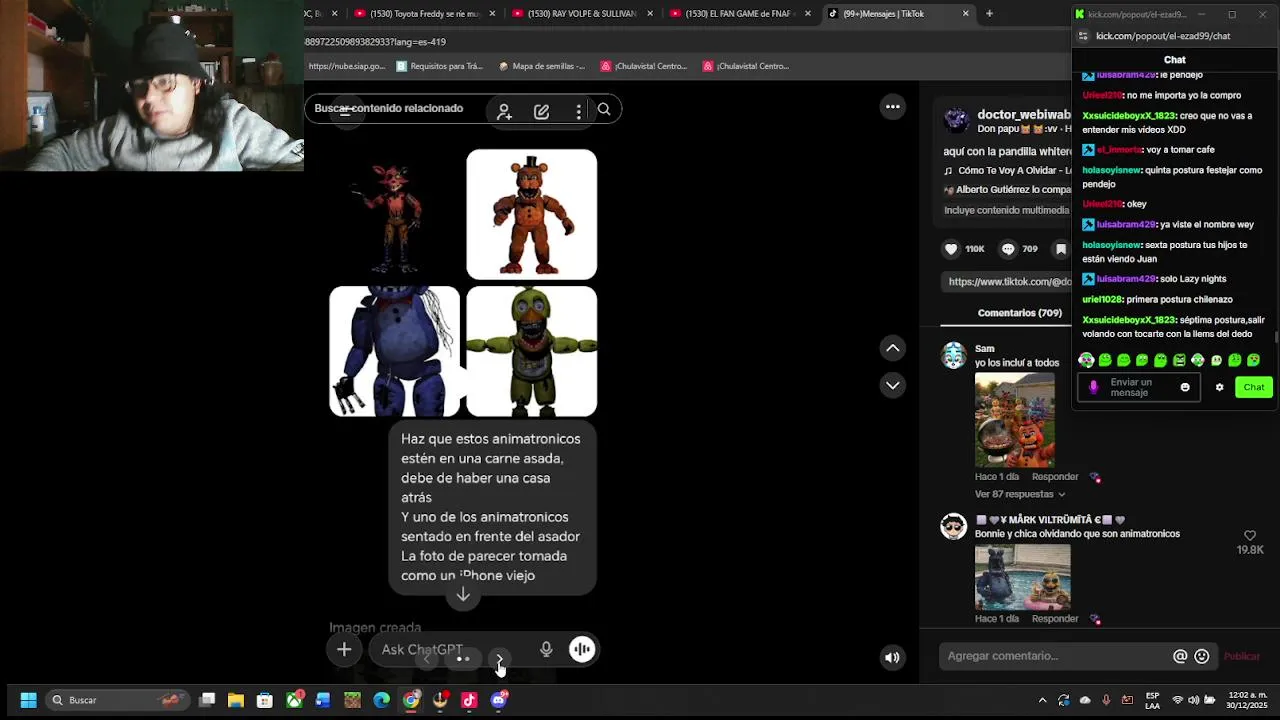The width and height of the screenshot is (1280, 720).
Task: Go to previous video with the up arrow
Action: tap(893, 348)
